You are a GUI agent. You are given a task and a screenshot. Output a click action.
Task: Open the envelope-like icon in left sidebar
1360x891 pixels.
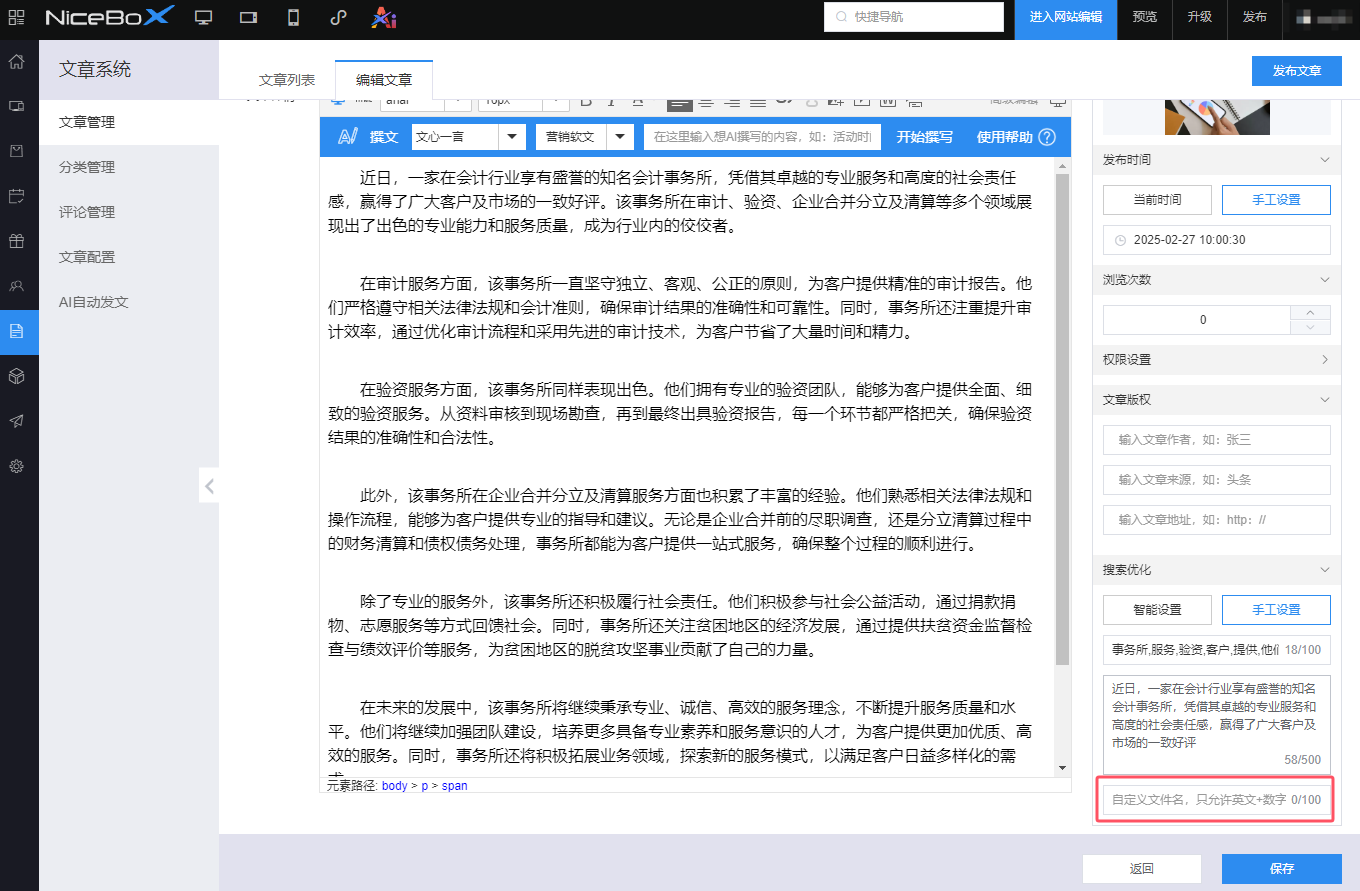(x=16, y=151)
